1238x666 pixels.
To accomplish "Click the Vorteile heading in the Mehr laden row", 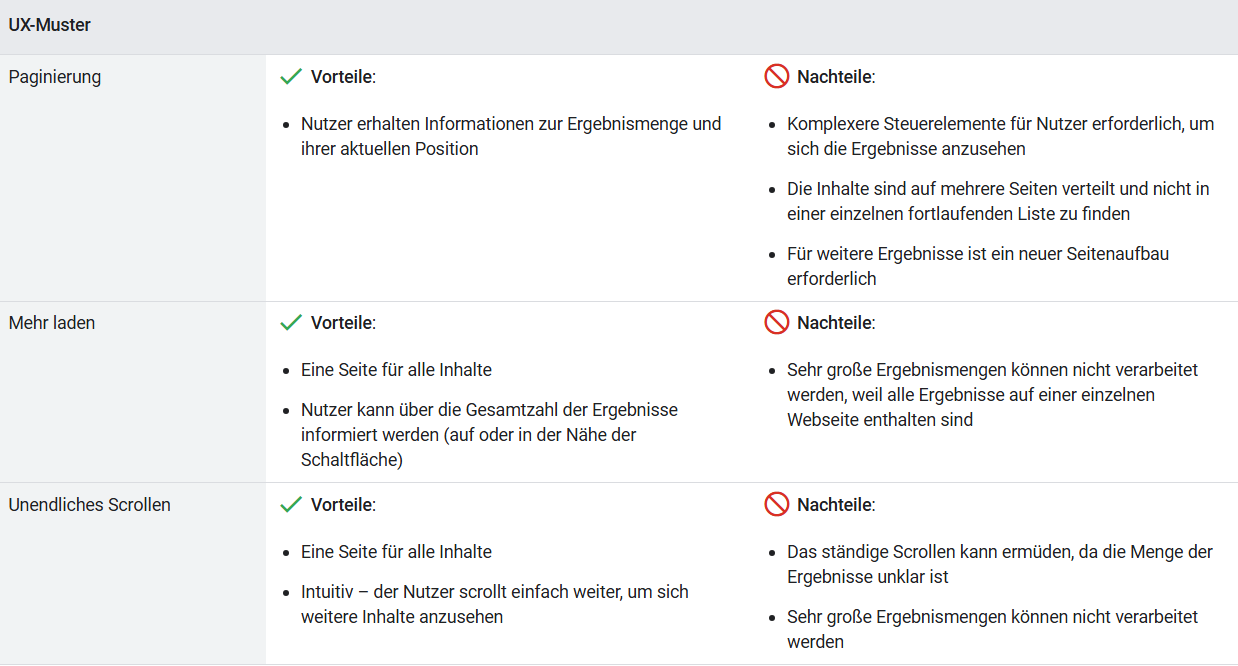I will tap(342, 323).
